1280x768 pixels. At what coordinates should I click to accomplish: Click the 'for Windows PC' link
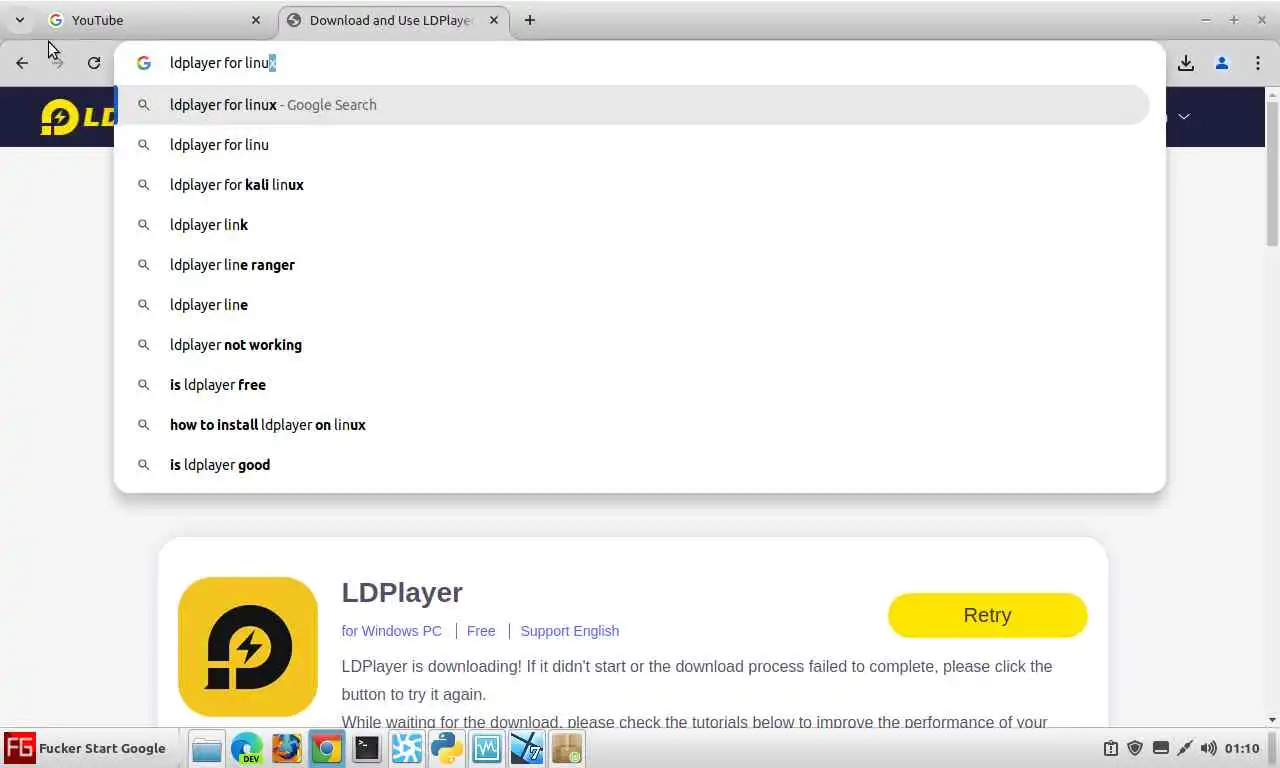(x=392, y=631)
